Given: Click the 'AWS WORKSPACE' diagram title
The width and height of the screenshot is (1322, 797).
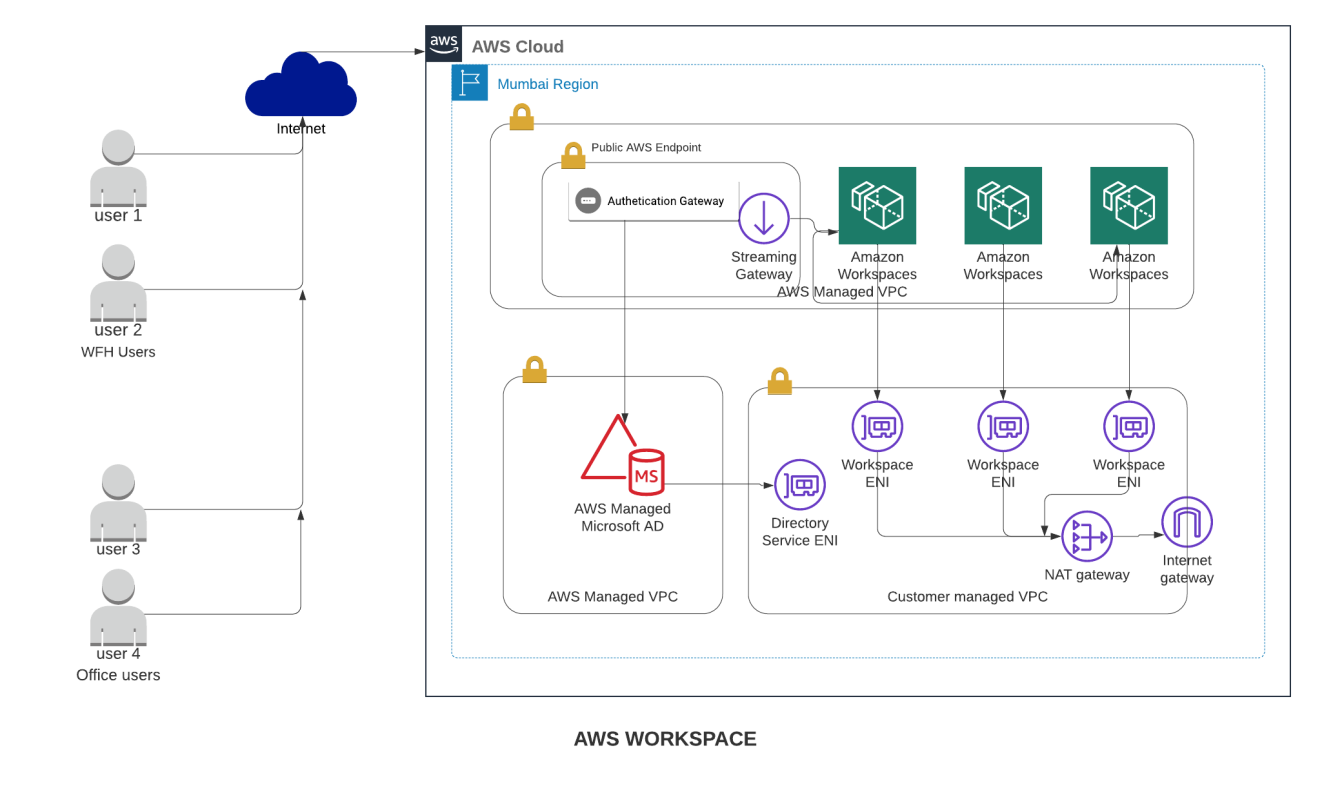Looking at the screenshot, I should tap(665, 739).
